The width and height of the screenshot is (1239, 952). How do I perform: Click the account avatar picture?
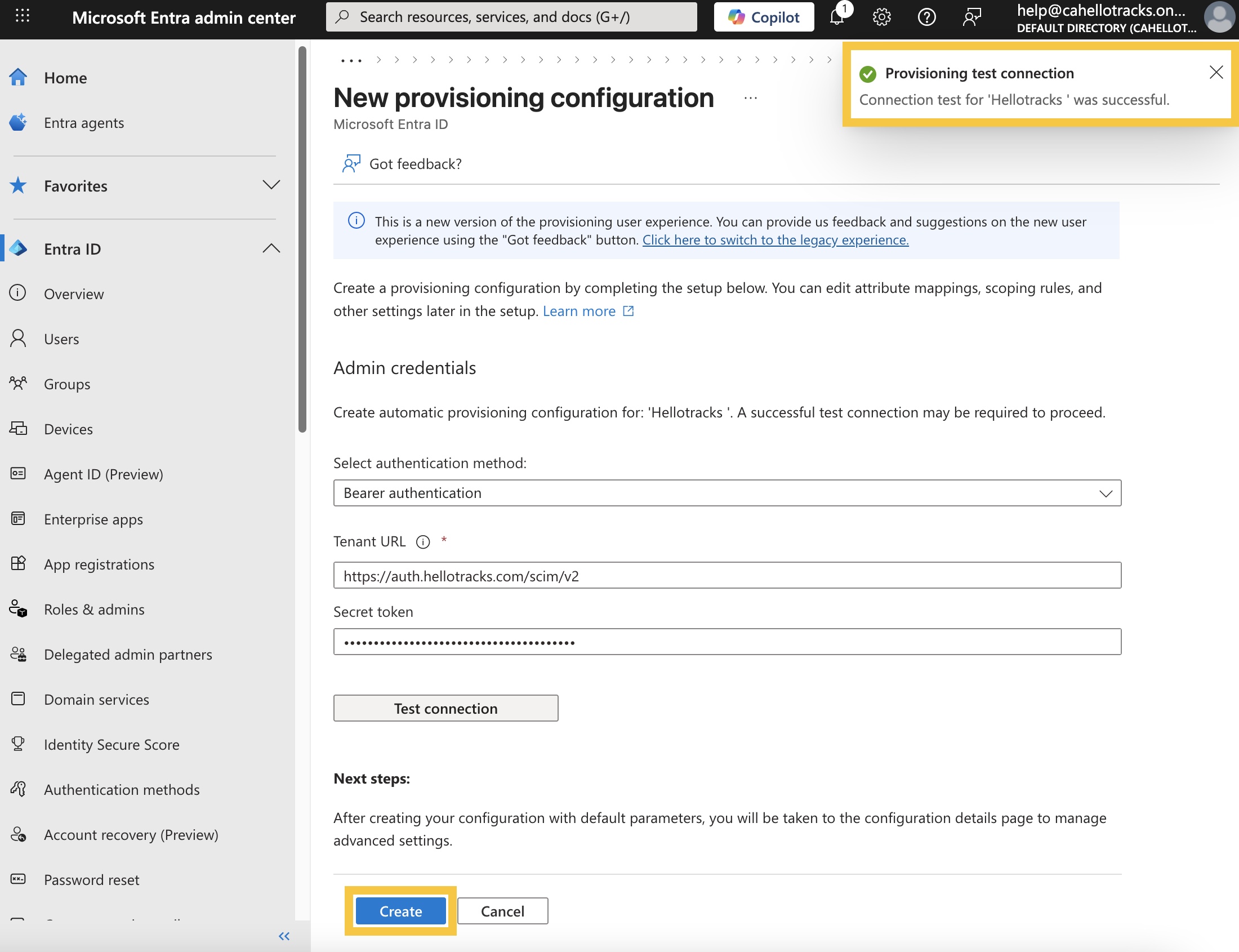pos(1219,17)
